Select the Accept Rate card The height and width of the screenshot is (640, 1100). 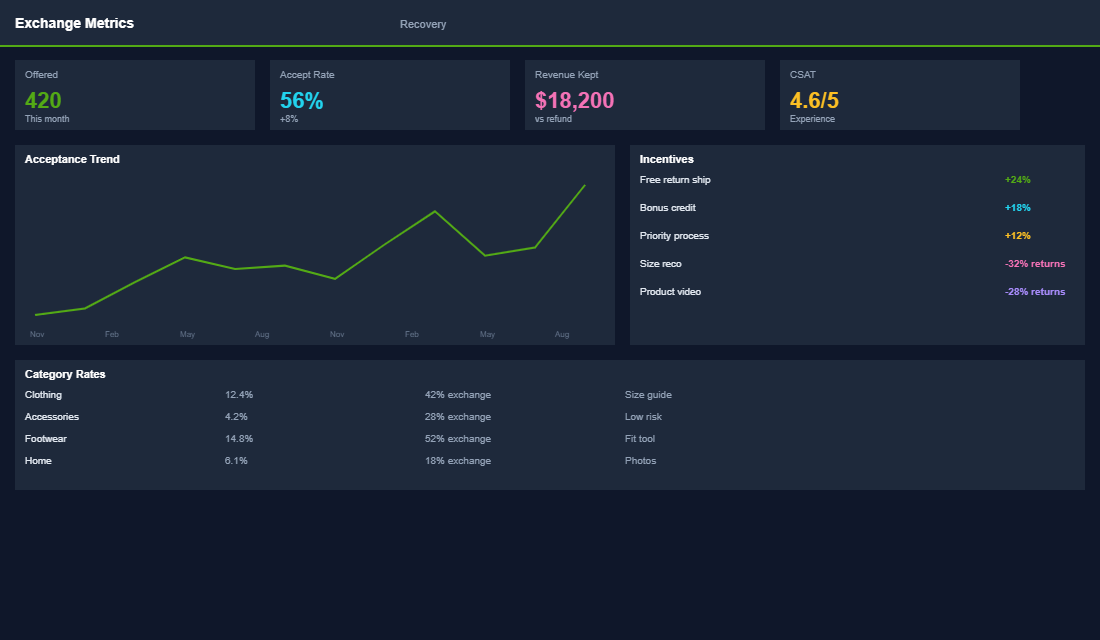[390, 95]
